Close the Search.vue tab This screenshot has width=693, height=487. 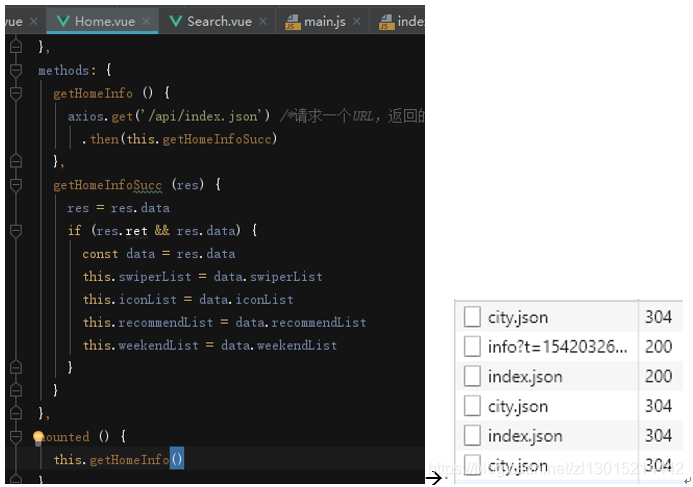[x=263, y=21]
